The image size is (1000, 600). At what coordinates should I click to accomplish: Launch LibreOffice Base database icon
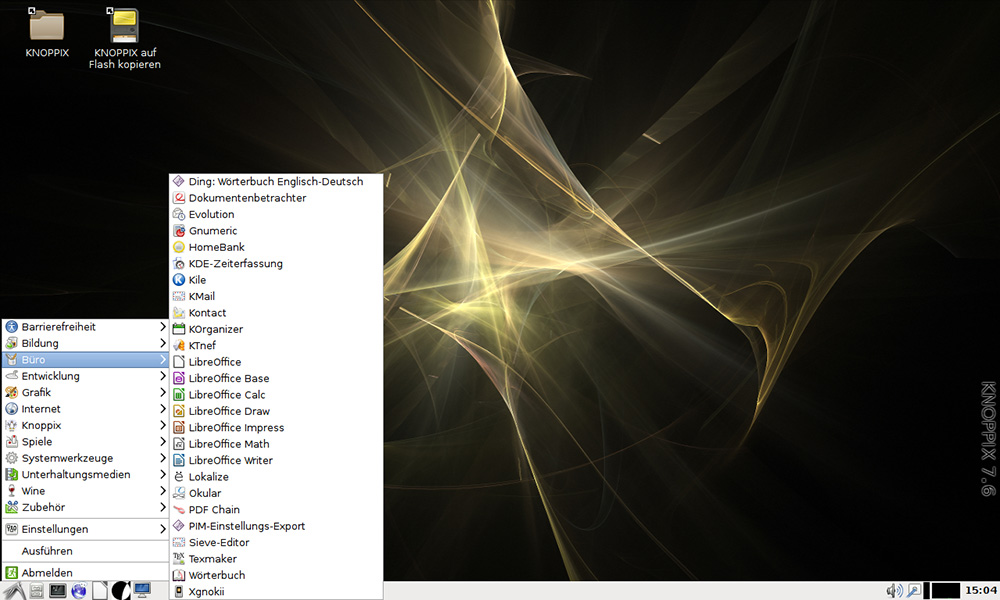pos(179,379)
